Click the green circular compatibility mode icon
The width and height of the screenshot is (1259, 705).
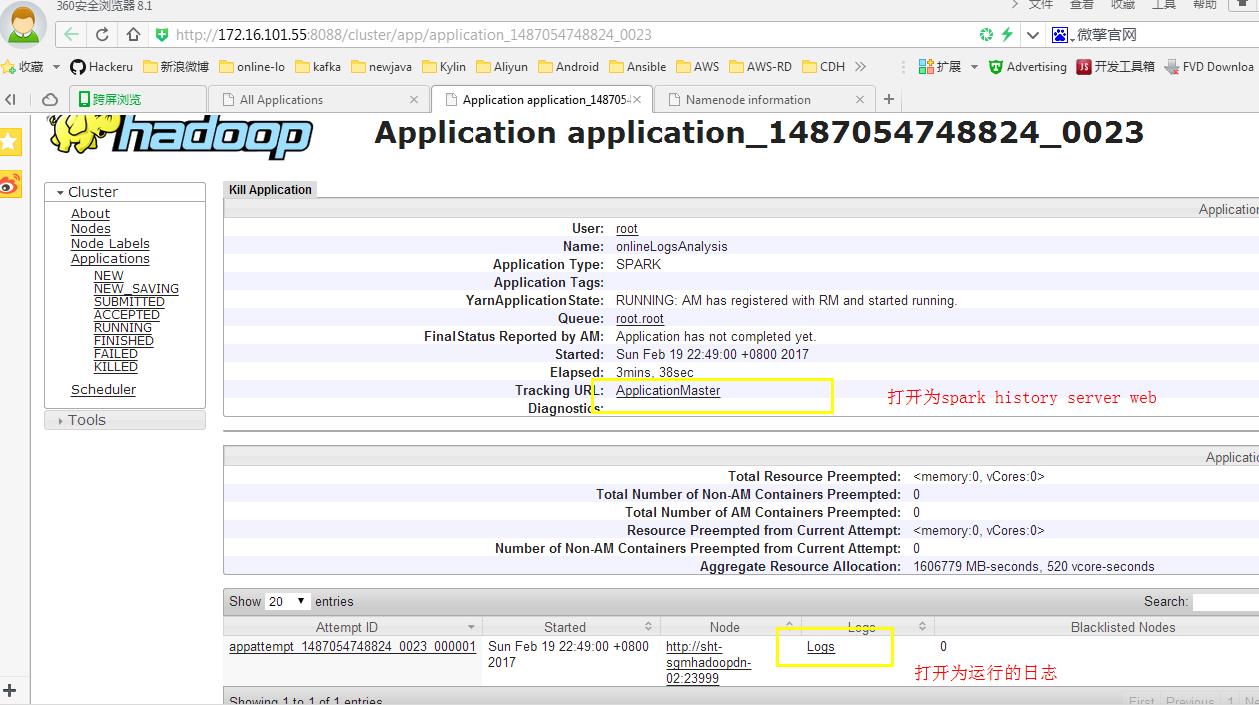coord(986,34)
